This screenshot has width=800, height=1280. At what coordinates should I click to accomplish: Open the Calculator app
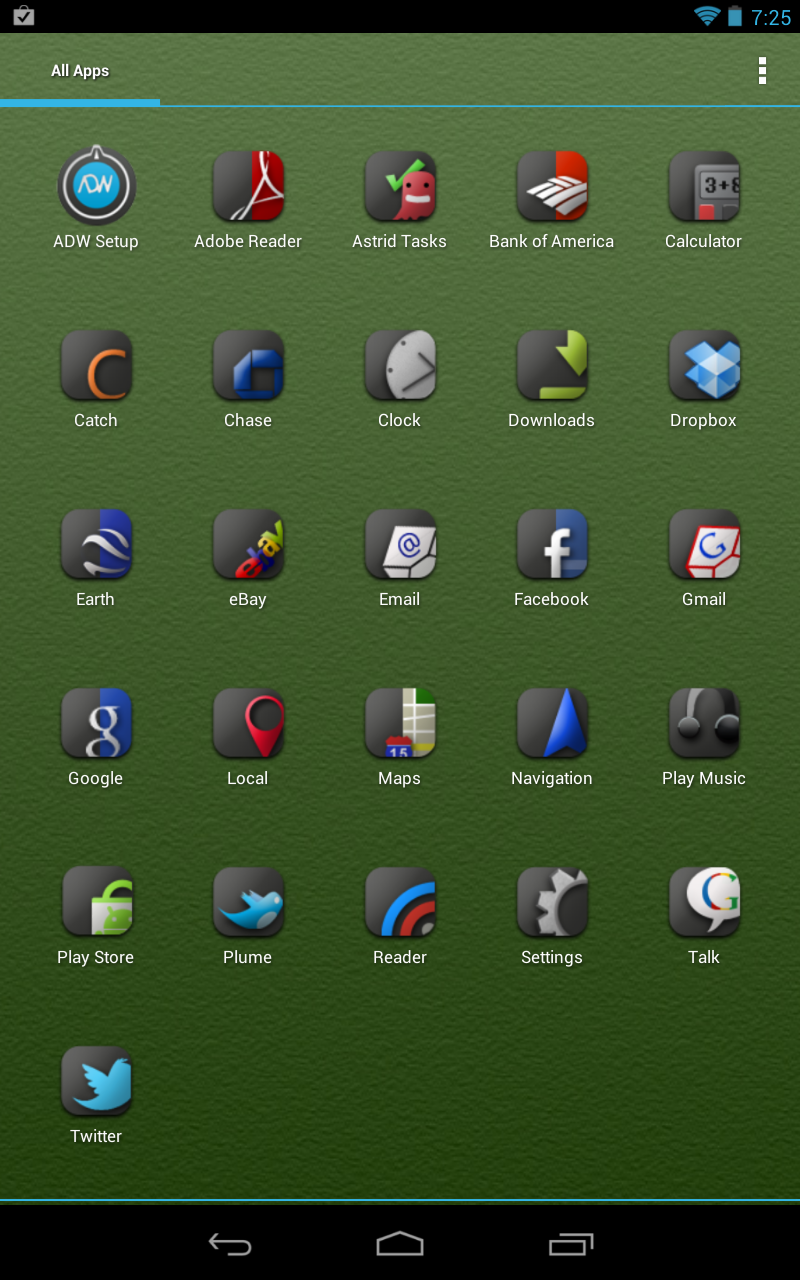704,186
